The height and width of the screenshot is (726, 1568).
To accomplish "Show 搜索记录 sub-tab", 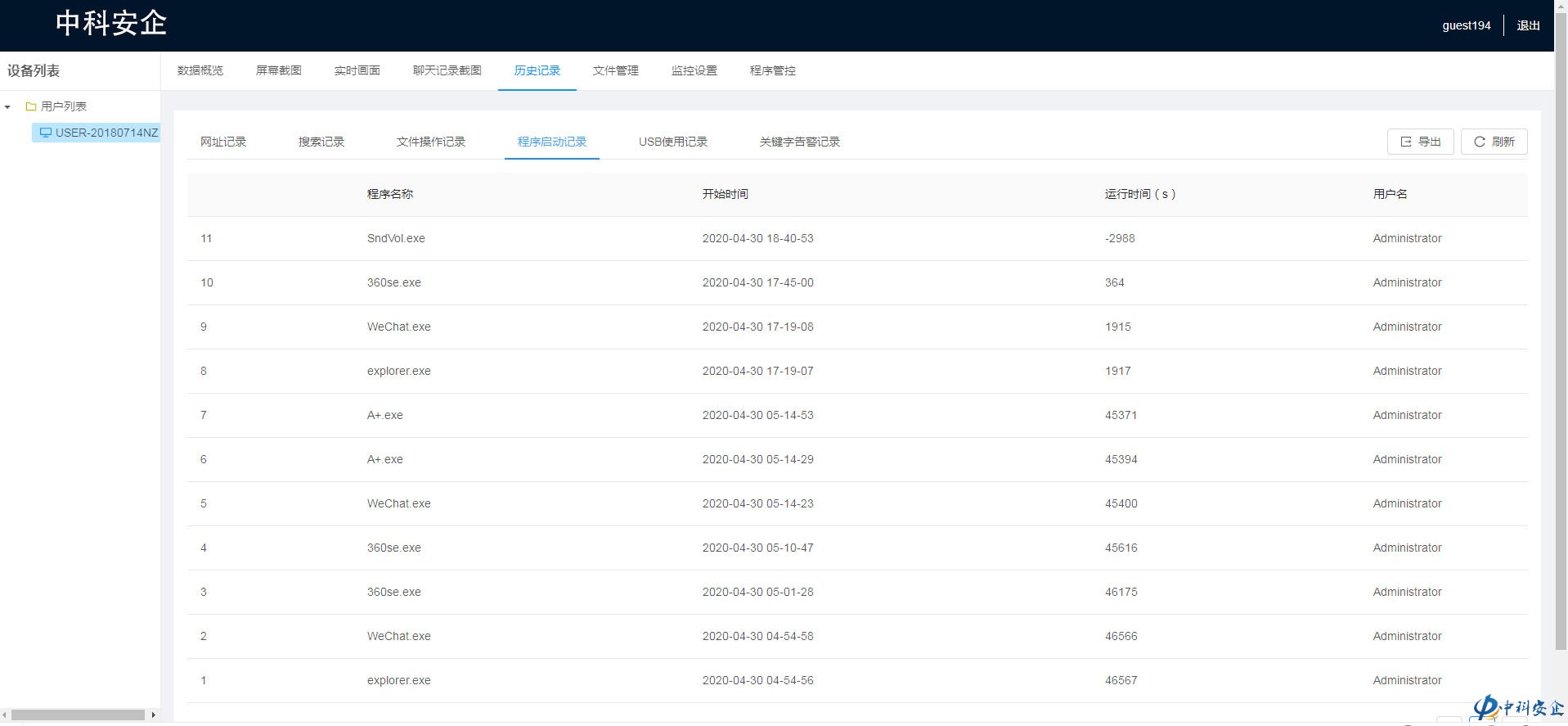I will pos(321,142).
